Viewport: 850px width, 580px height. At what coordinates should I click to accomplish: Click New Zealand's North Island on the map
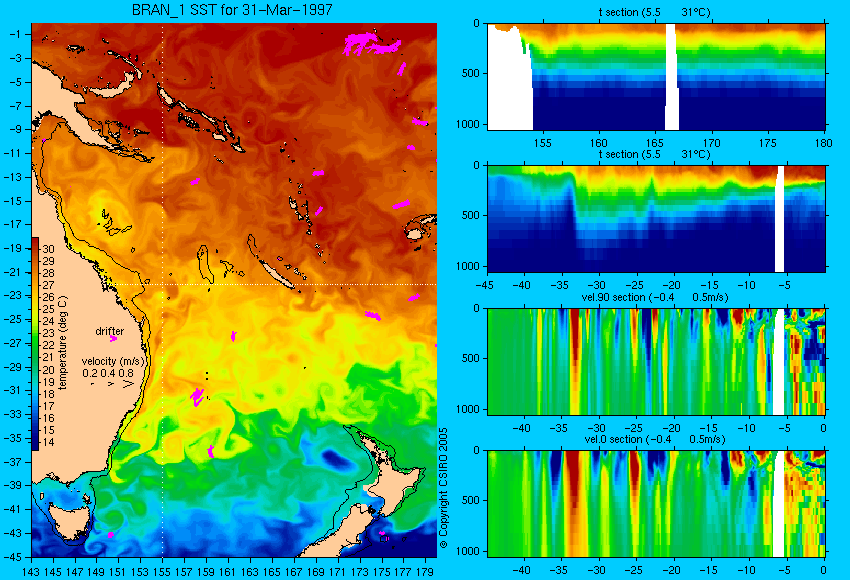click(394, 473)
